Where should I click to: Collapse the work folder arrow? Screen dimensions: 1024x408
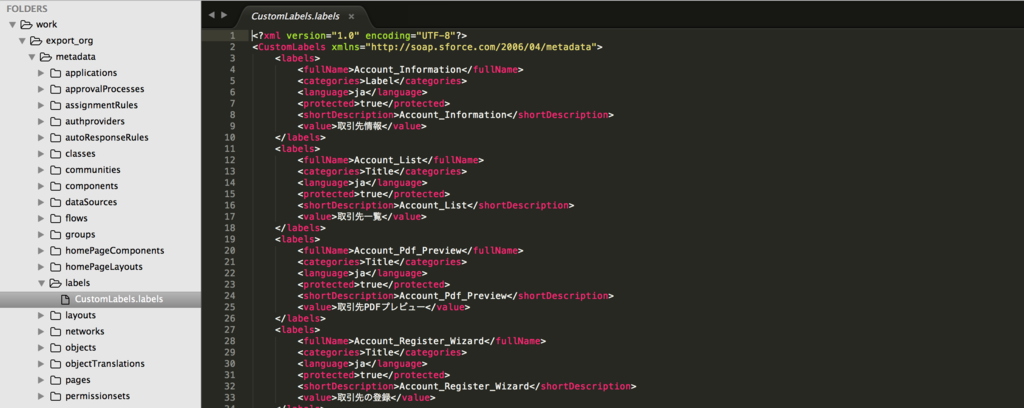pyautogui.click(x=12, y=25)
